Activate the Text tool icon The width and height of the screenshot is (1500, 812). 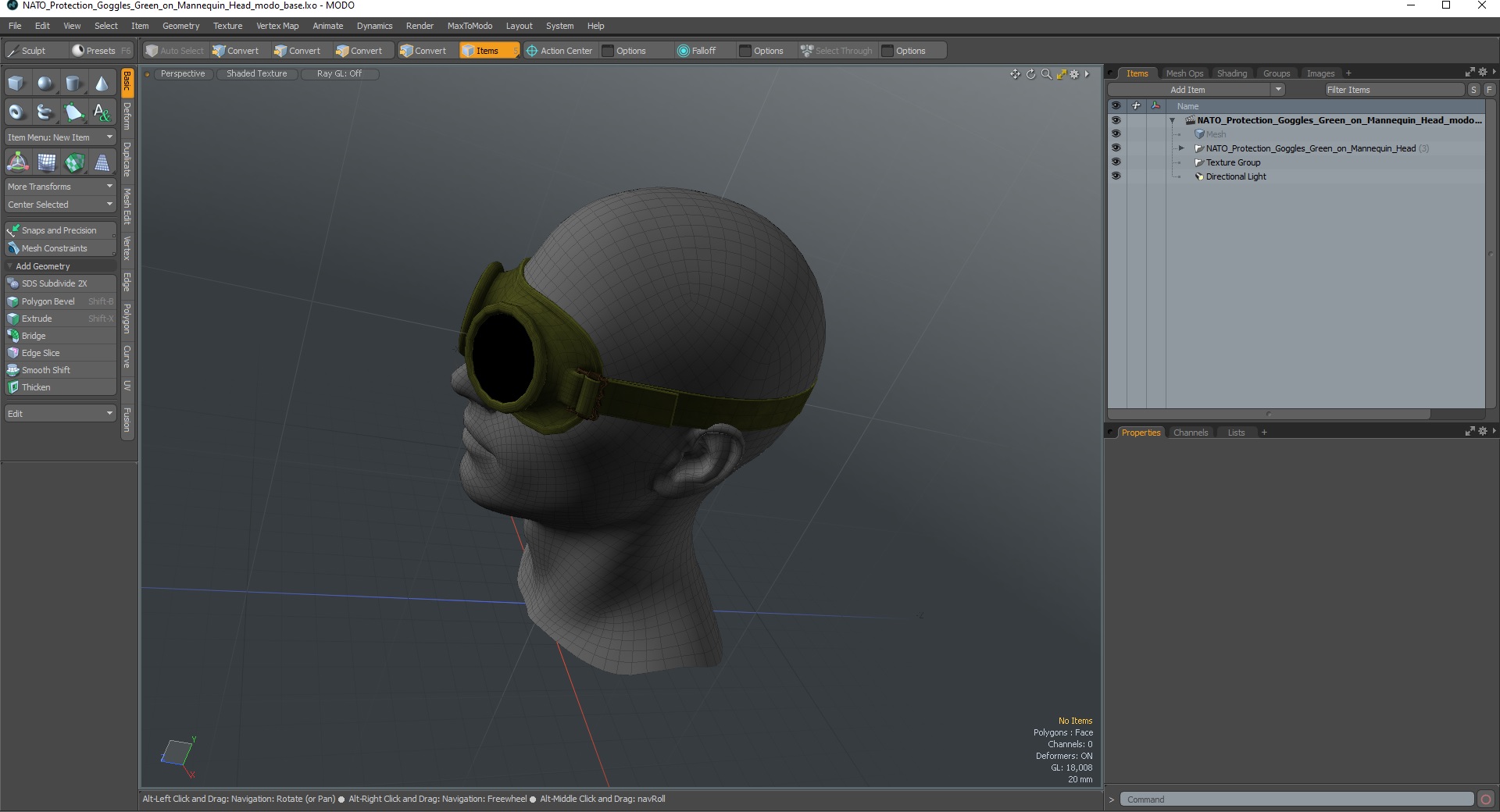coord(102,112)
